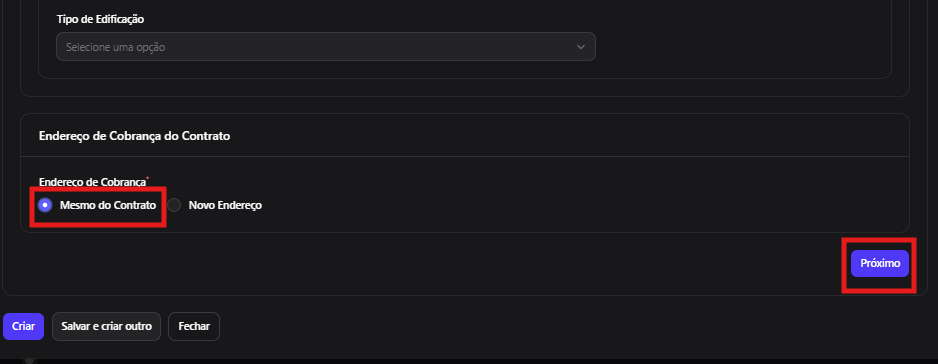Click the small triangle marker at bottom-left

29,360
